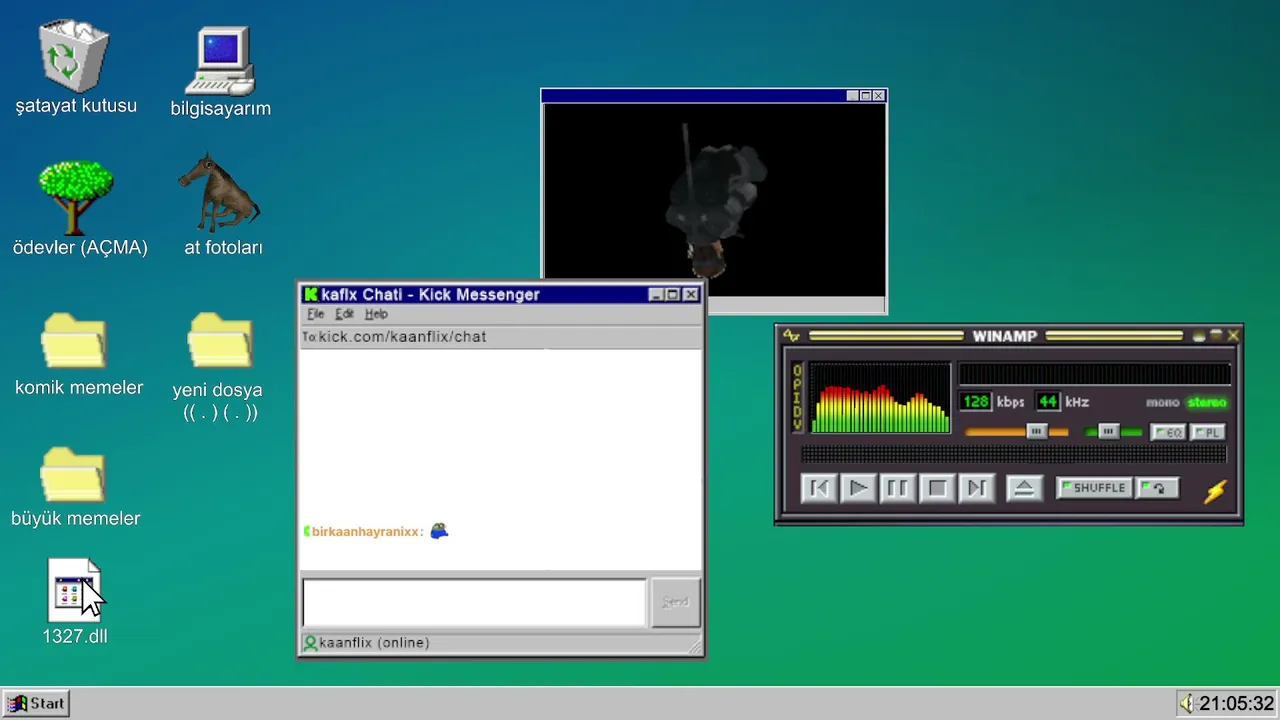
Task: Click Winamp eject button
Action: (x=1023, y=488)
